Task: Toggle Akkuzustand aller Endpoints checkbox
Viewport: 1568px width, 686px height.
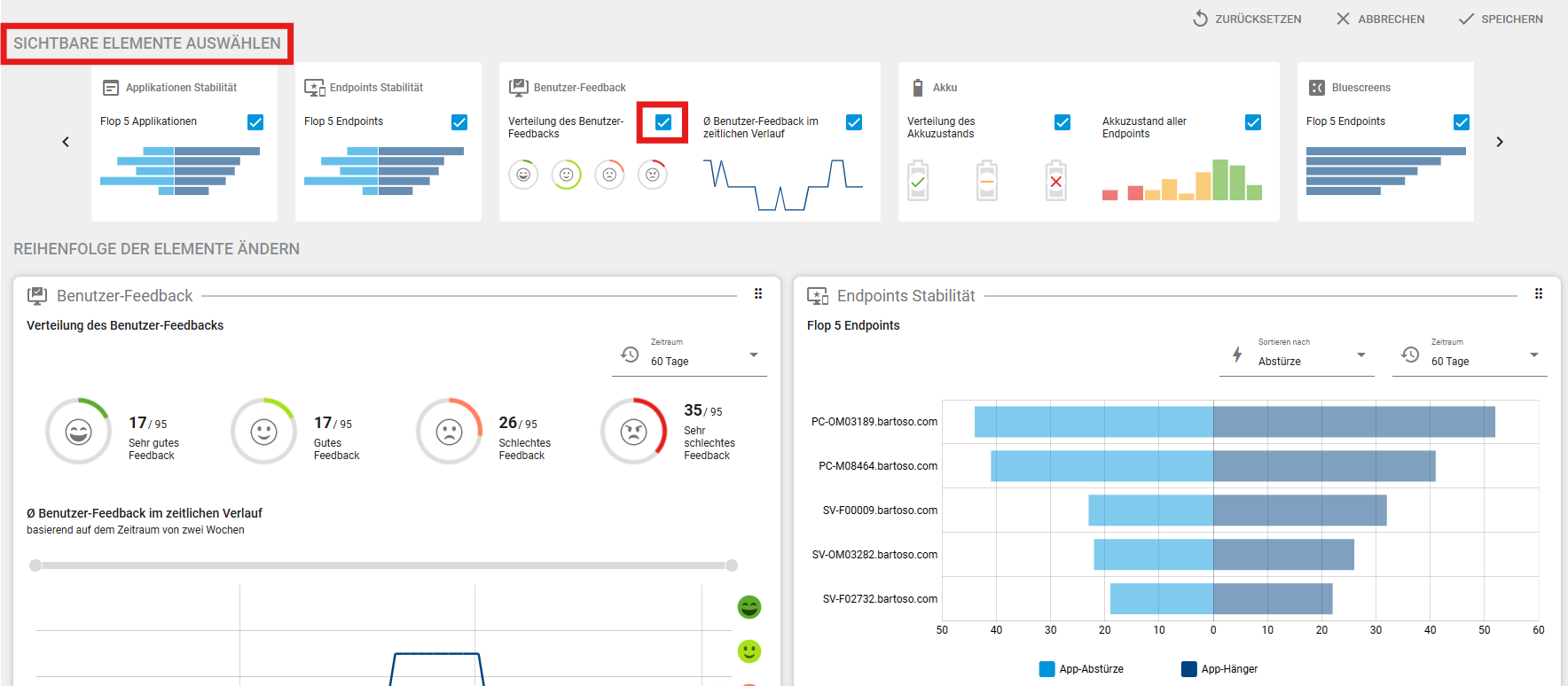Action: (1253, 122)
